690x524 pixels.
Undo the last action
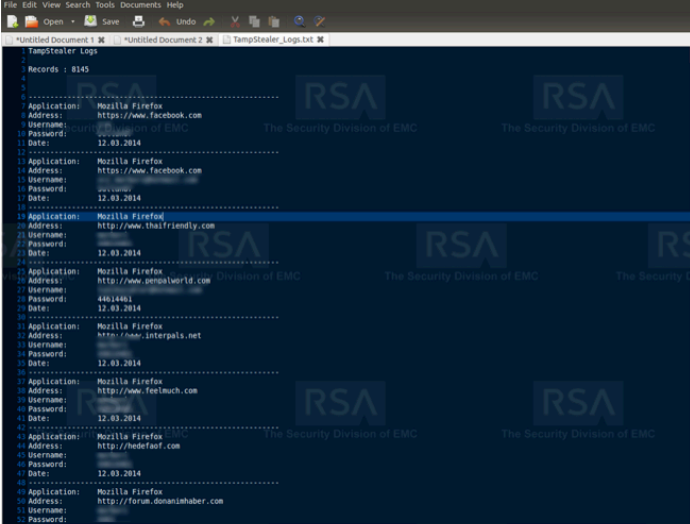[177, 21]
